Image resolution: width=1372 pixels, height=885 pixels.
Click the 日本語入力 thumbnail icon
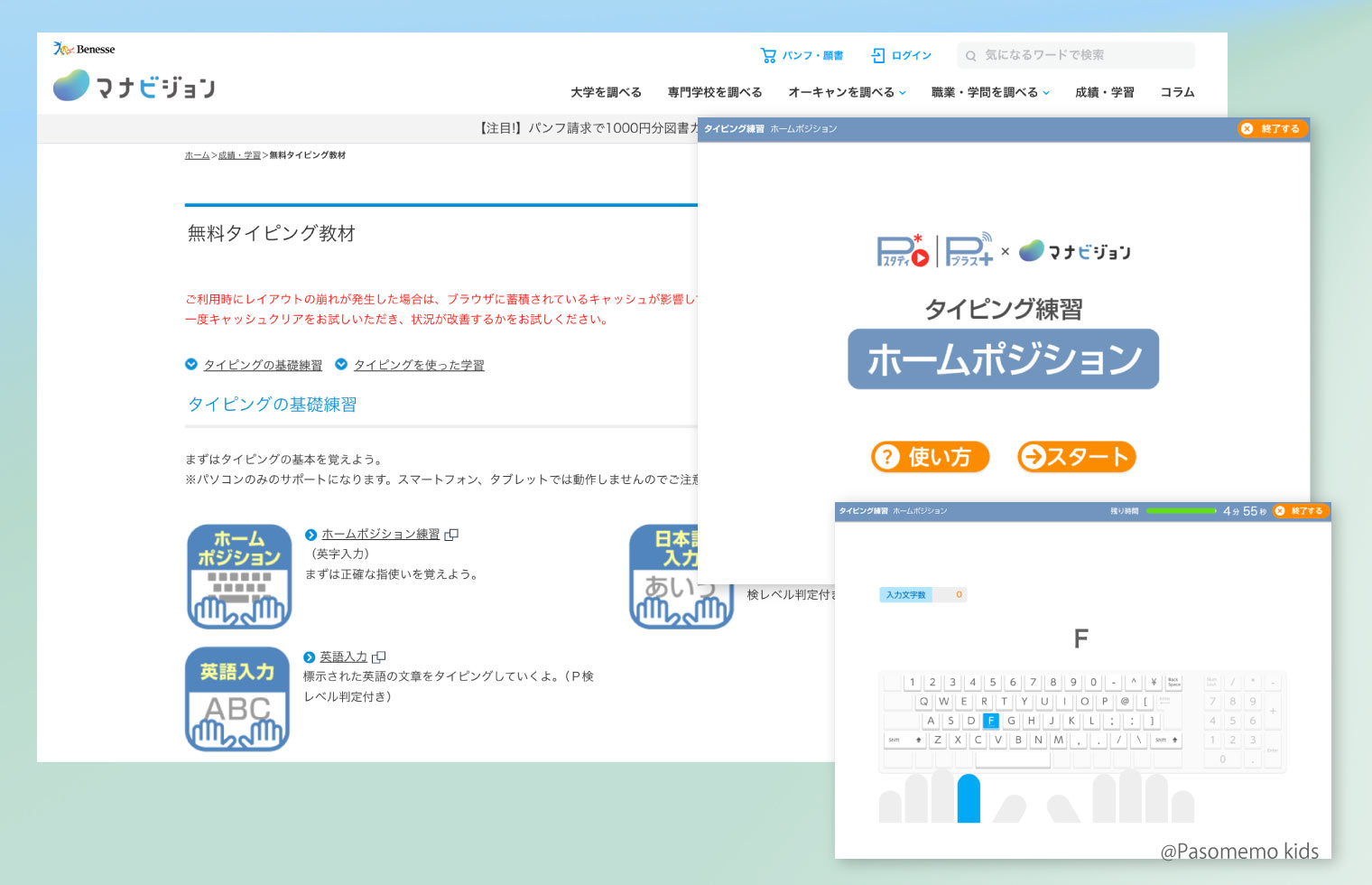tap(664, 576)
